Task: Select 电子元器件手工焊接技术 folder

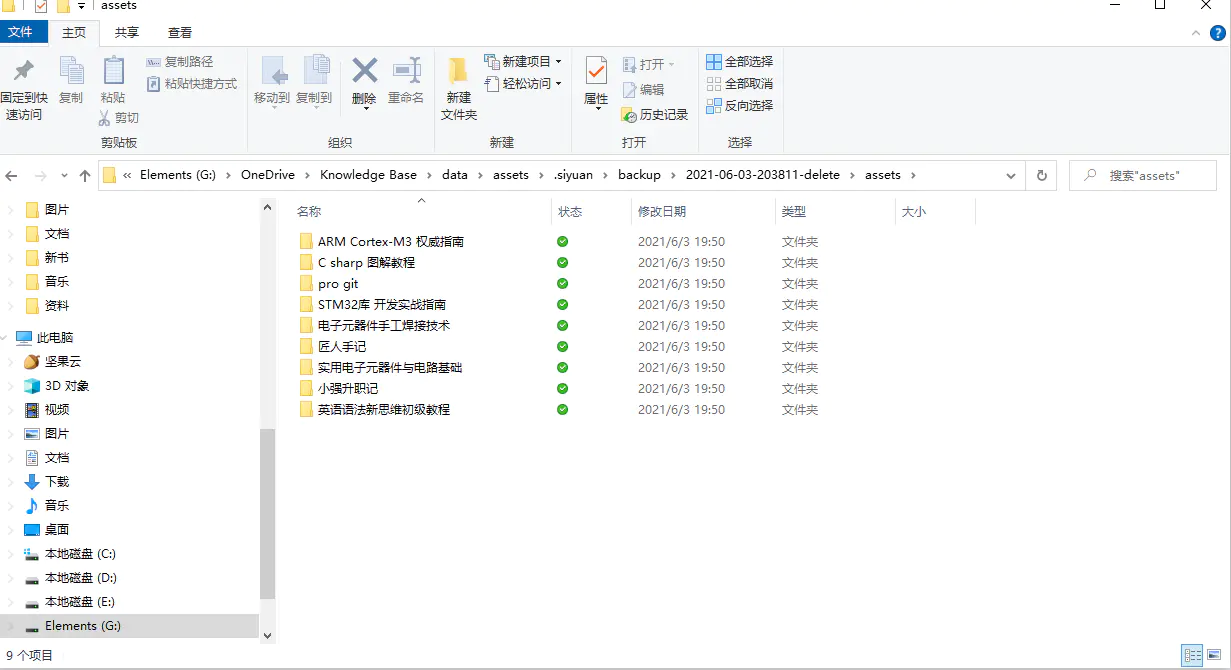Action: click(x=384, y=326)
